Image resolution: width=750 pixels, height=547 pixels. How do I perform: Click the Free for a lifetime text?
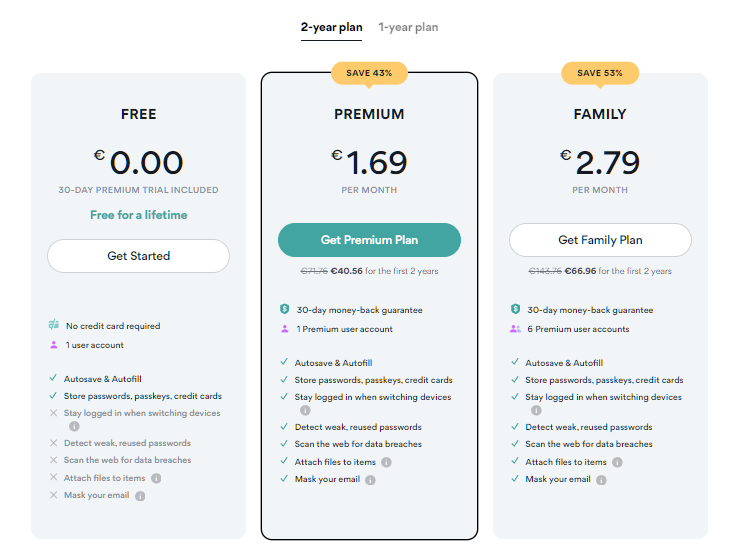[x=139, y=215]
